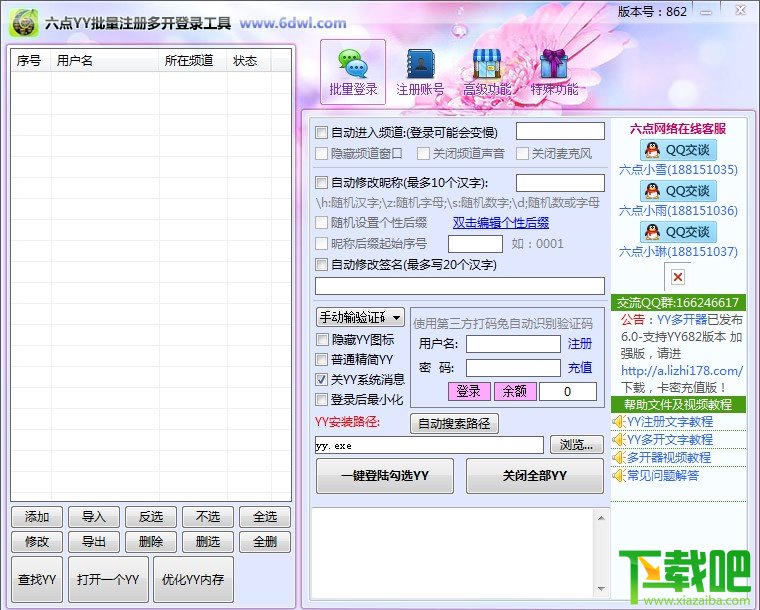Toggle 昵称后缀起始序号 checkbox
Image resolution: width=760 pixels, height=610 pixels.
pyautogui.click(x=321, y=243)
